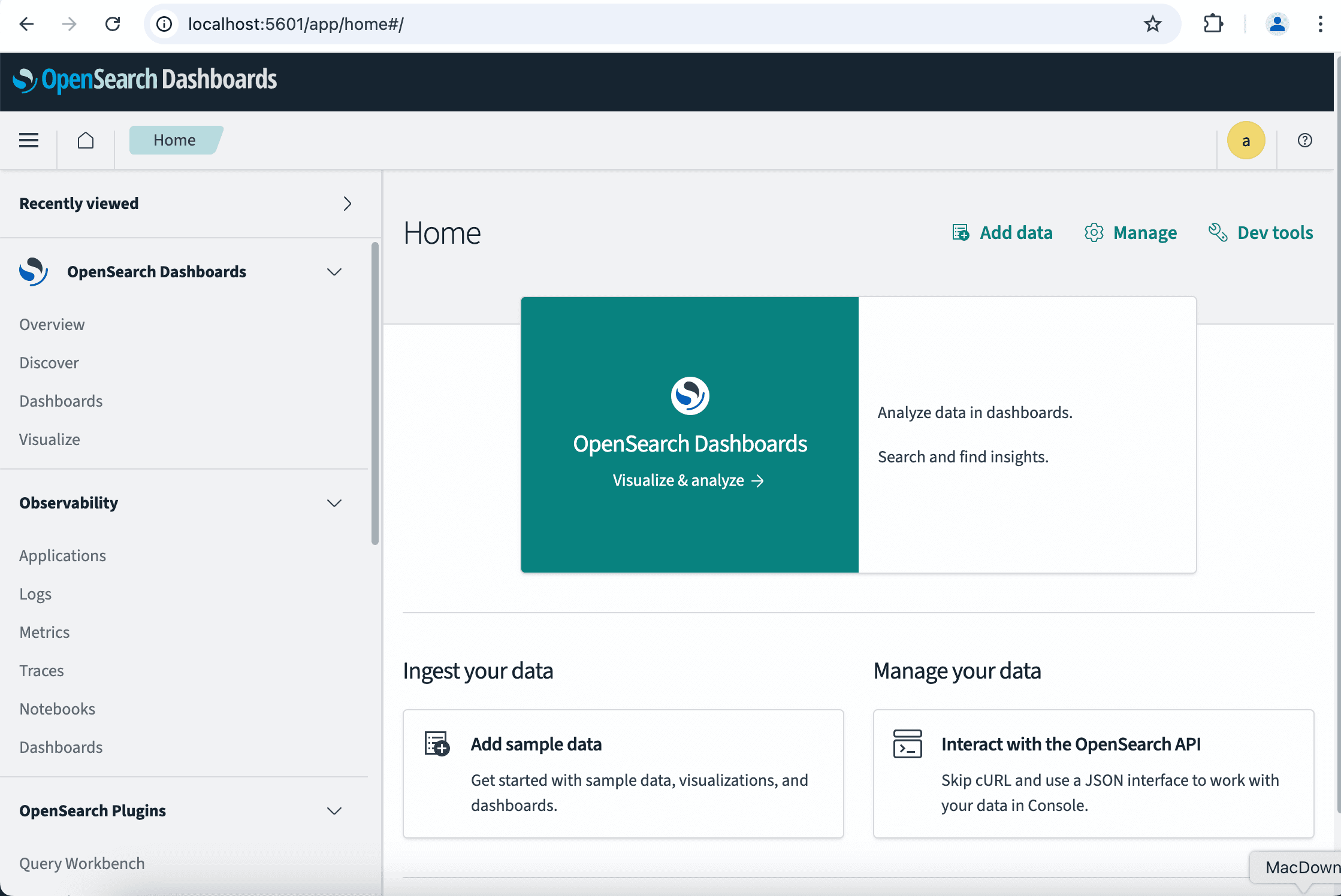The width and height of the screenshot is (1341, 896).
Task: Open Metrics under Observability
Action: tap(44, 632)
